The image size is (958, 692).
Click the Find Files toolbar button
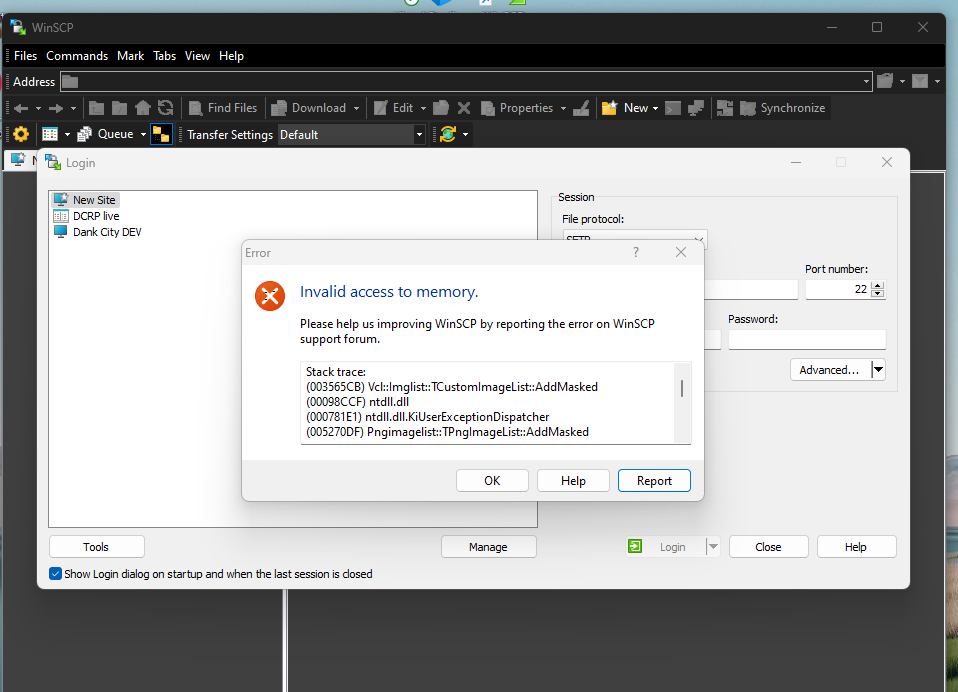pyautogui.click(x=221, y=108)
